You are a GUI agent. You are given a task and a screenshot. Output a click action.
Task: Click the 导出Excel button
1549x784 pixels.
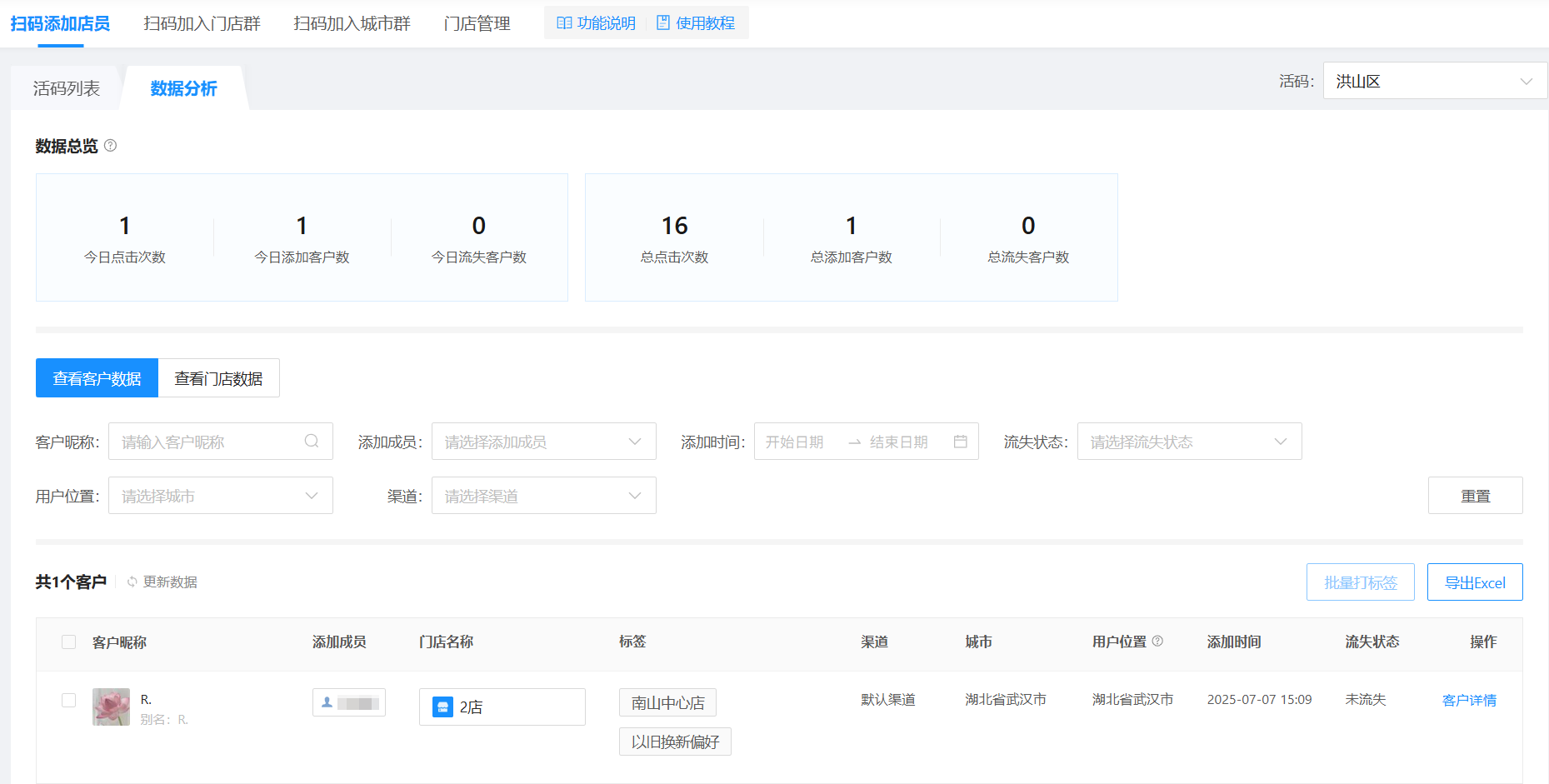tap(1474, 582)
